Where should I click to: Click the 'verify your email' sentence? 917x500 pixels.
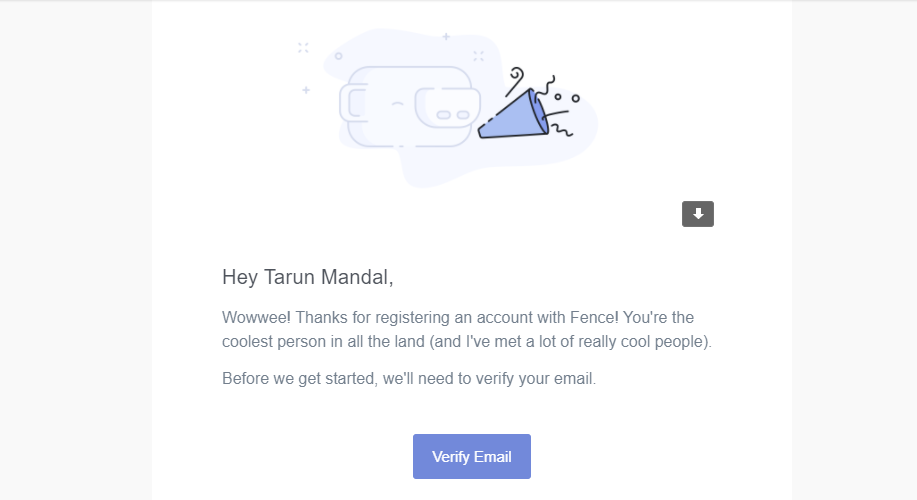(x=409, y=379)
